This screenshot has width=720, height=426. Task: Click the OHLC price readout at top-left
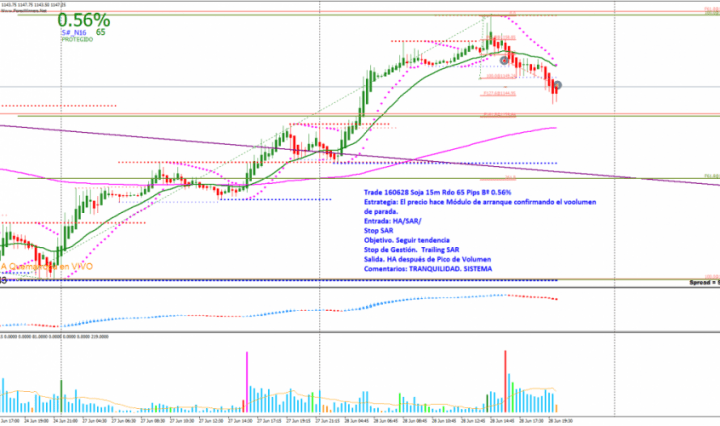[32, 4]
